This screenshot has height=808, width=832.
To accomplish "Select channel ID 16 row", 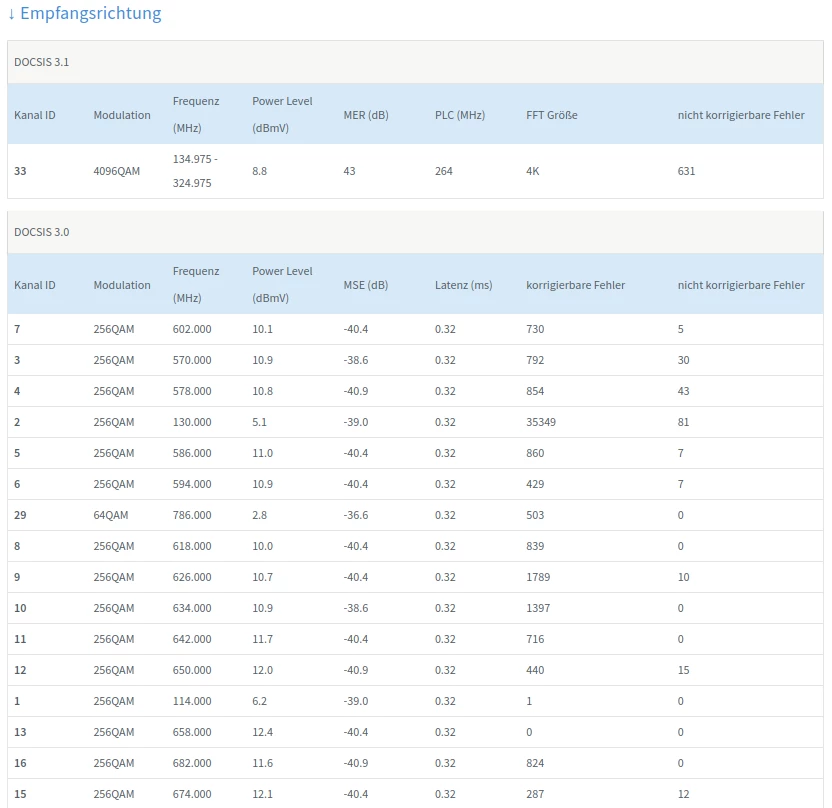I will [20, 763].
